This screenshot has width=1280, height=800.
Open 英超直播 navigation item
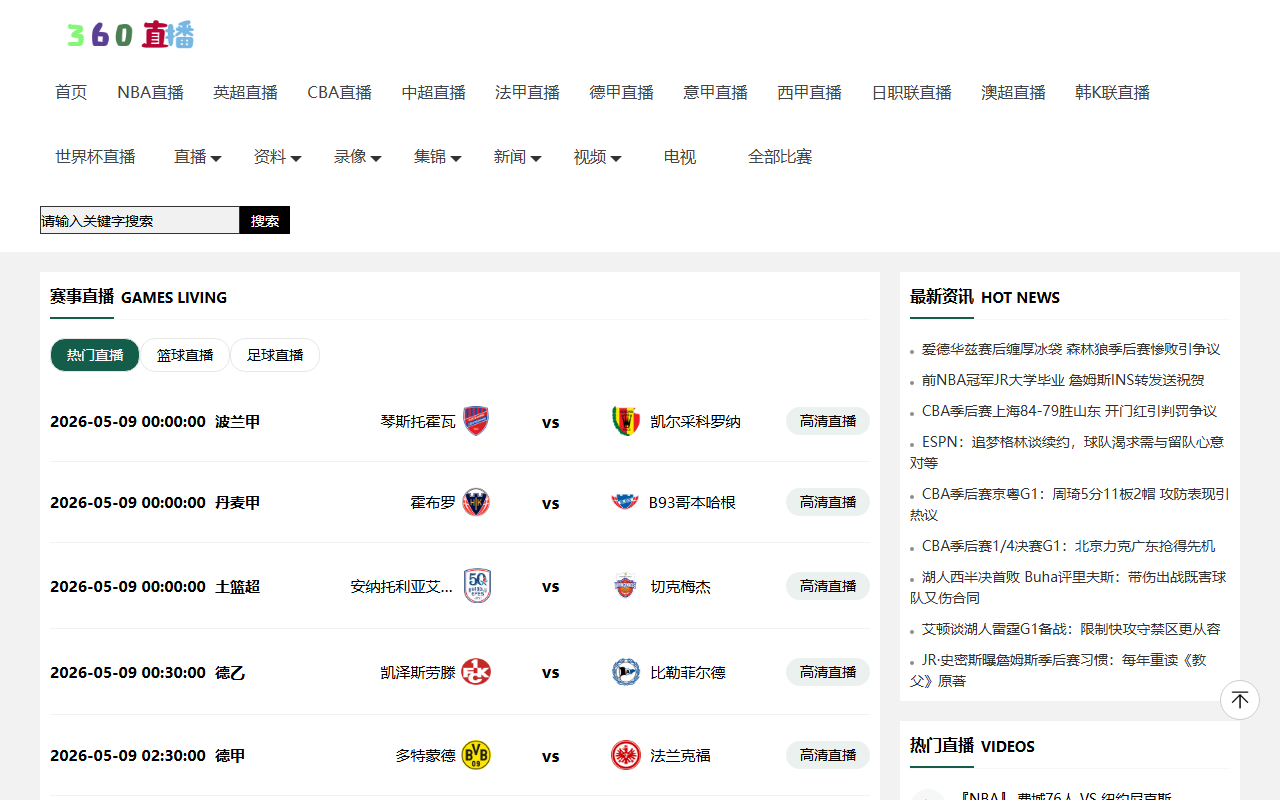click(245, 92)
